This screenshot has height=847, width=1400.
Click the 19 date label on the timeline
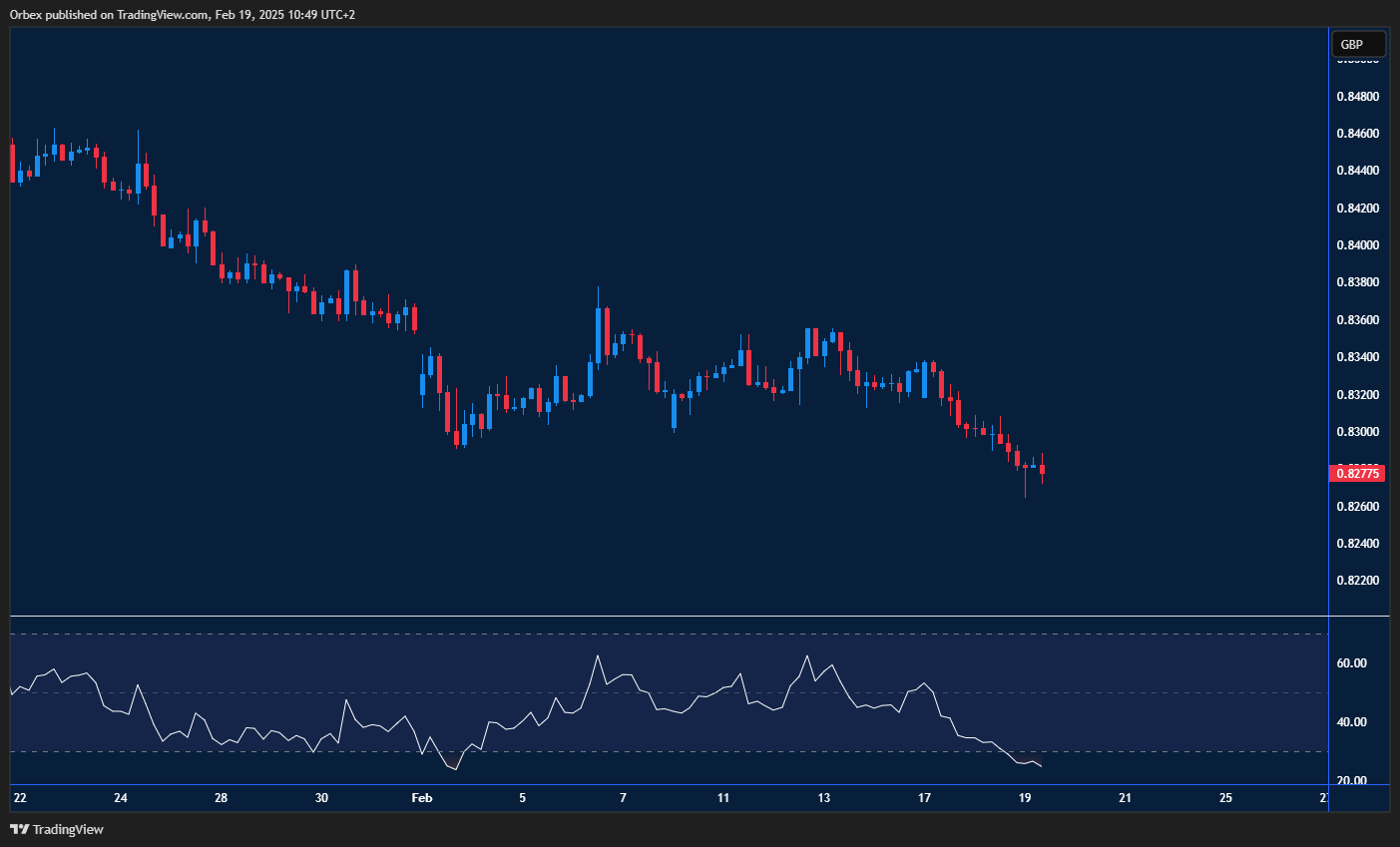coord(1026,798)
